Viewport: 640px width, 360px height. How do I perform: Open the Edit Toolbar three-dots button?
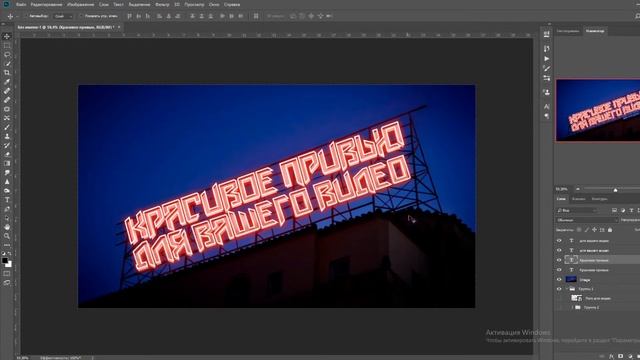(7, 245)
